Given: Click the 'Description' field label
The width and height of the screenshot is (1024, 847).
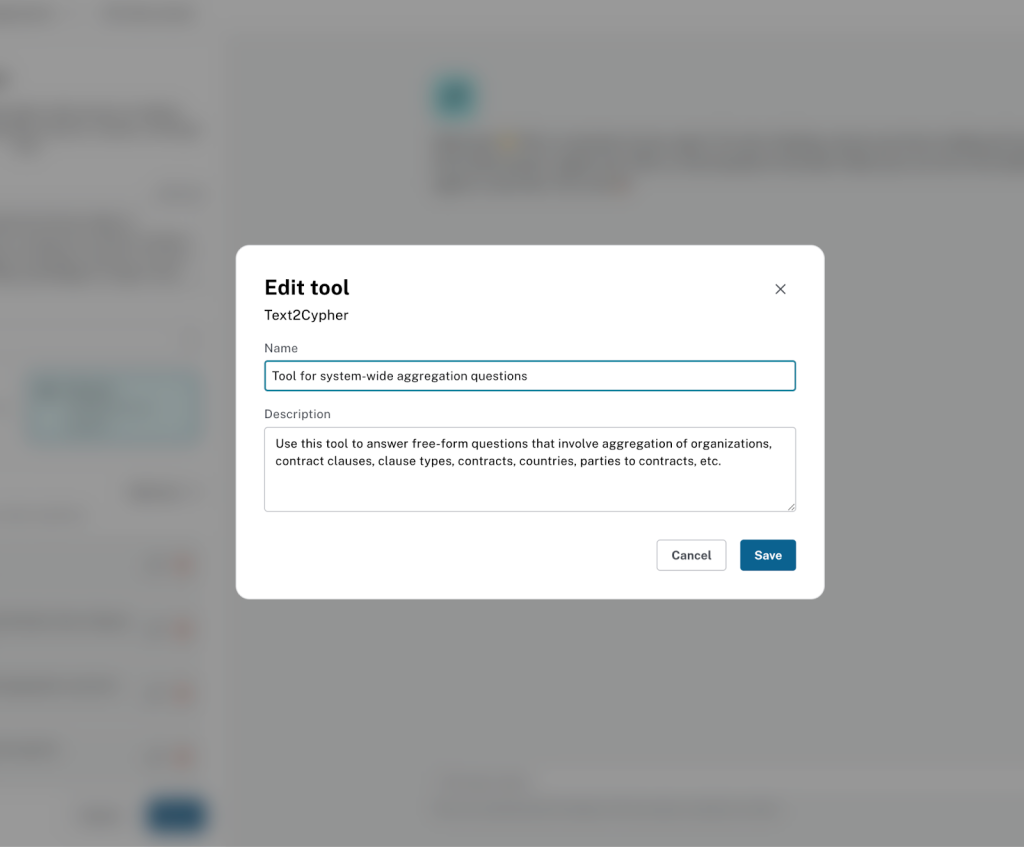Looking at the screenshot, I should [297, 414].
